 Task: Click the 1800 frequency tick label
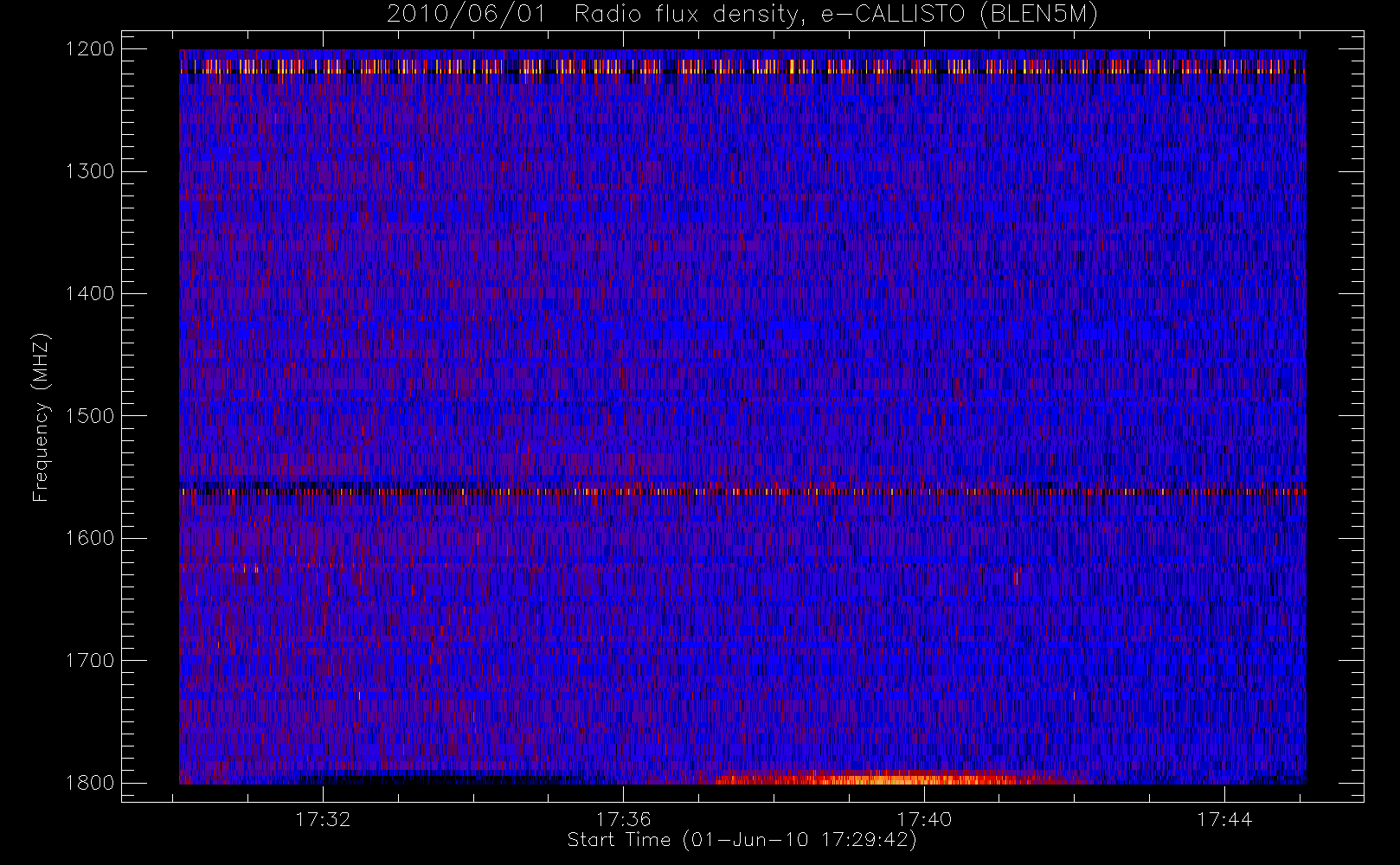pyautogui.click(x=90, y=783)
